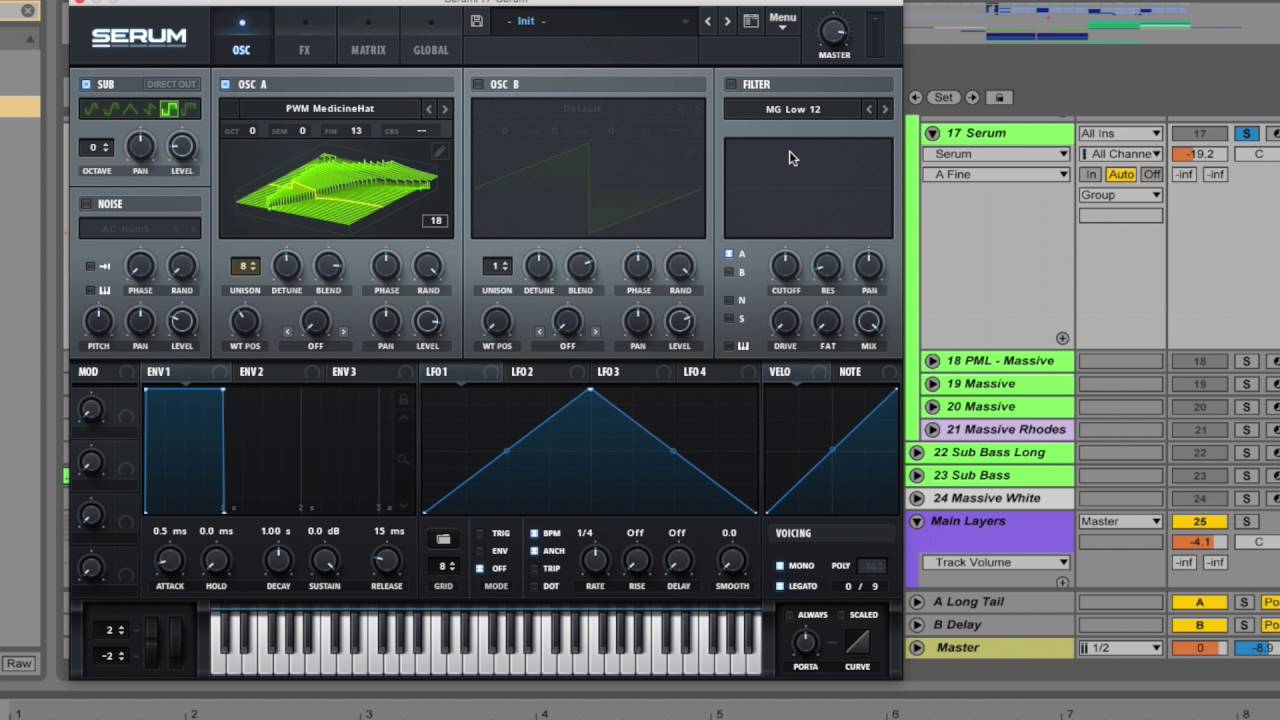Enable the NOISE oscillator
This screenshot has height=720, width=1280.
[86, 204]
